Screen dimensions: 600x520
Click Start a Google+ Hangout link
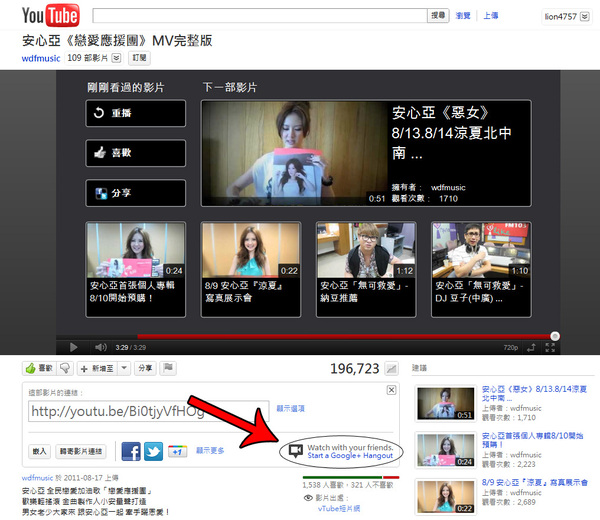point(350,456)
